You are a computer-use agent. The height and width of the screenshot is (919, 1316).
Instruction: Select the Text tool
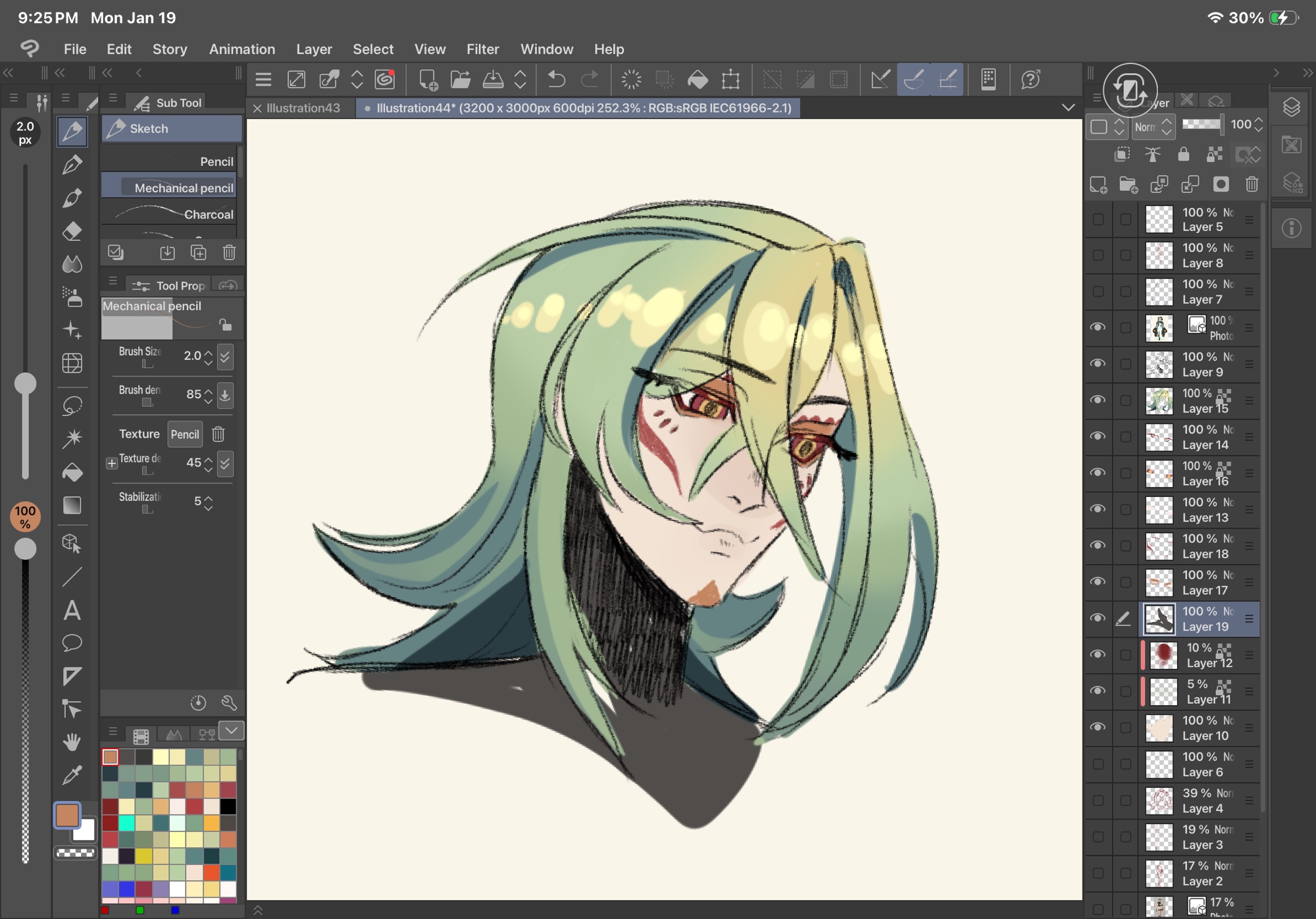pyautogui.click(x=72, y=610)
